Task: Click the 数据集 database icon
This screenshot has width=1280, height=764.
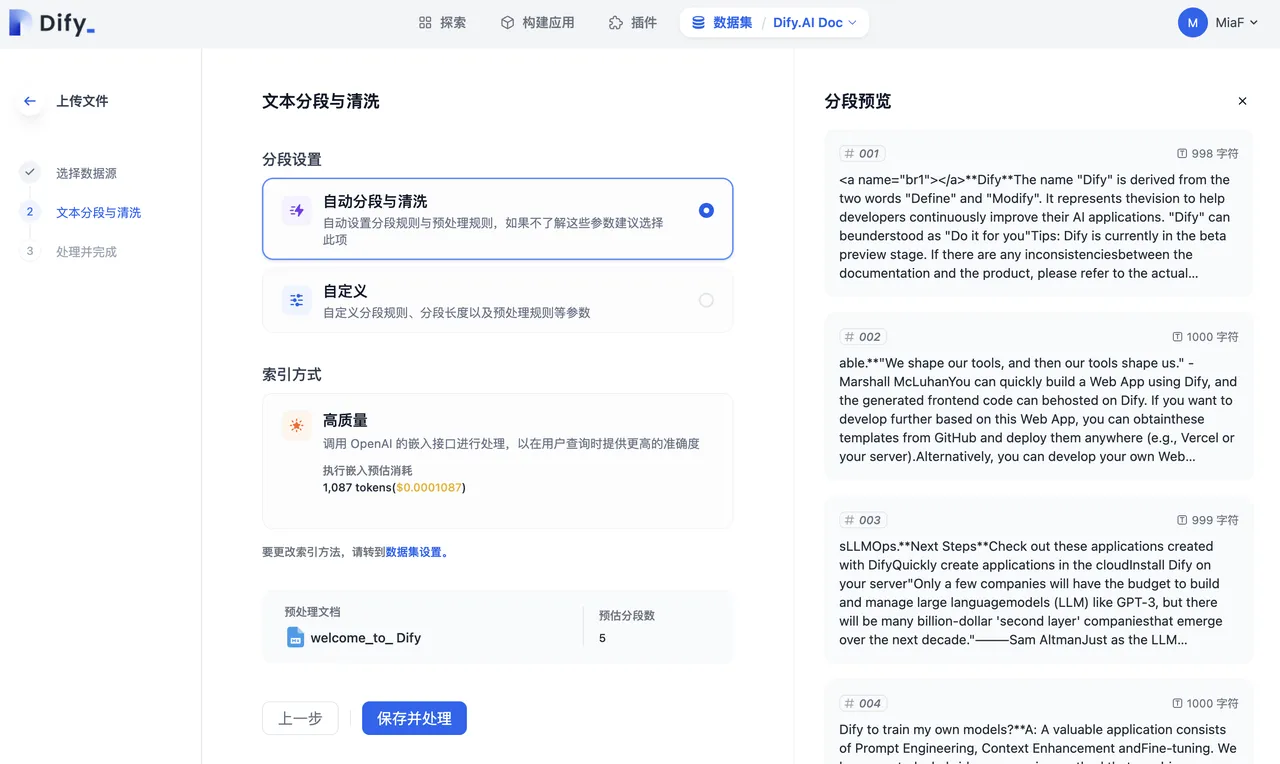Action: [698, 23]
